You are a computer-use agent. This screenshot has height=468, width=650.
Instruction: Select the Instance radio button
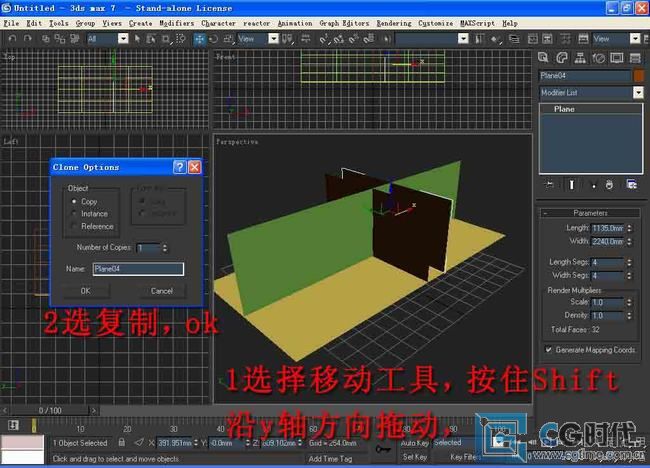[74, 213]
